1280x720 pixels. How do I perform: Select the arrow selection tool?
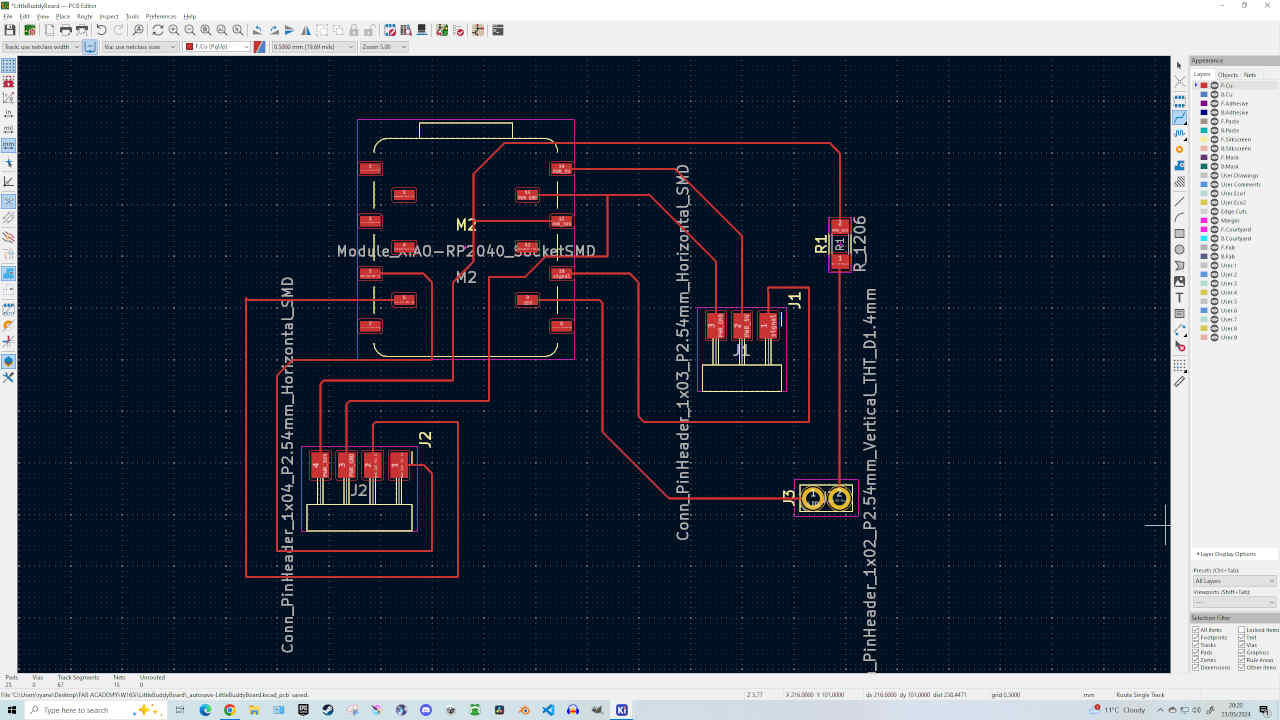(x=1179, y=65)
